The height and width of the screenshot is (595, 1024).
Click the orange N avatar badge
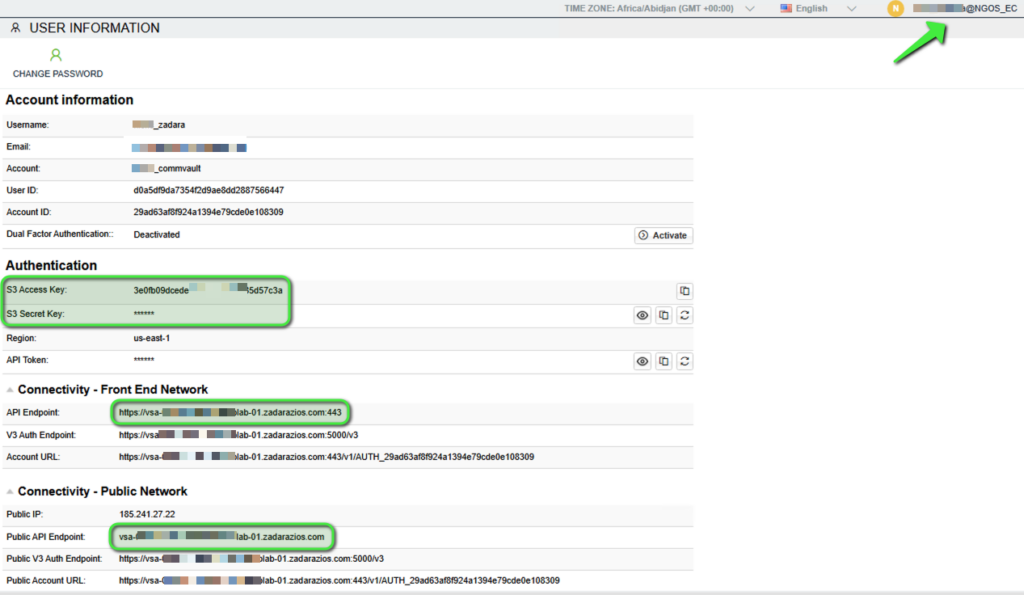(x=895, y=8)
